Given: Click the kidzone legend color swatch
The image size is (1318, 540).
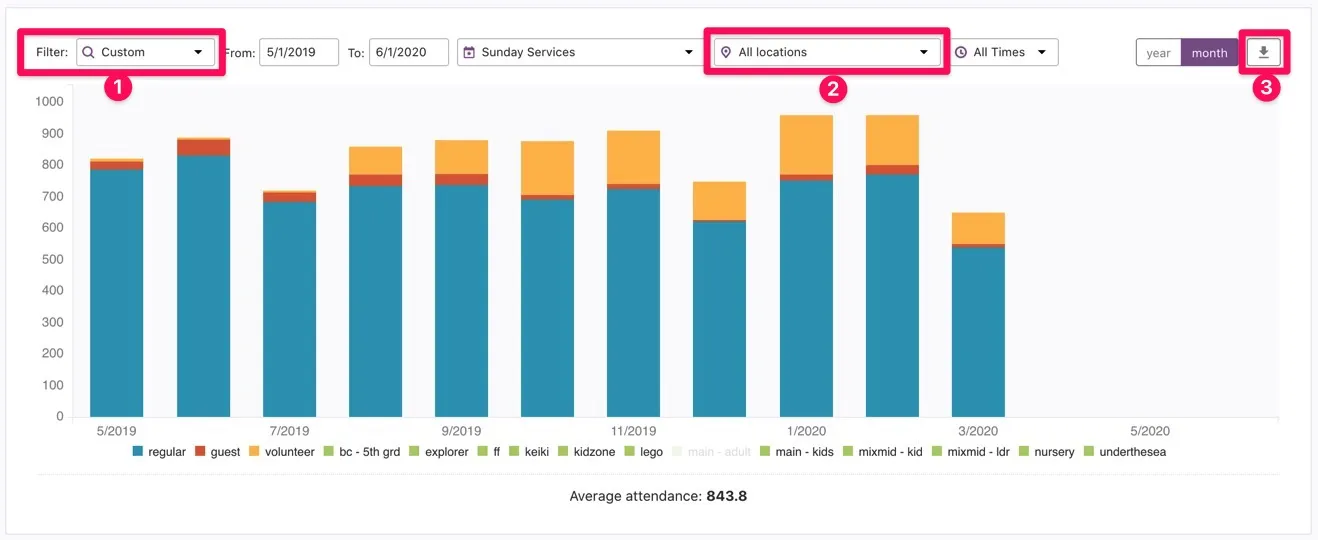Looking at the screenshot, I should 563,452.
